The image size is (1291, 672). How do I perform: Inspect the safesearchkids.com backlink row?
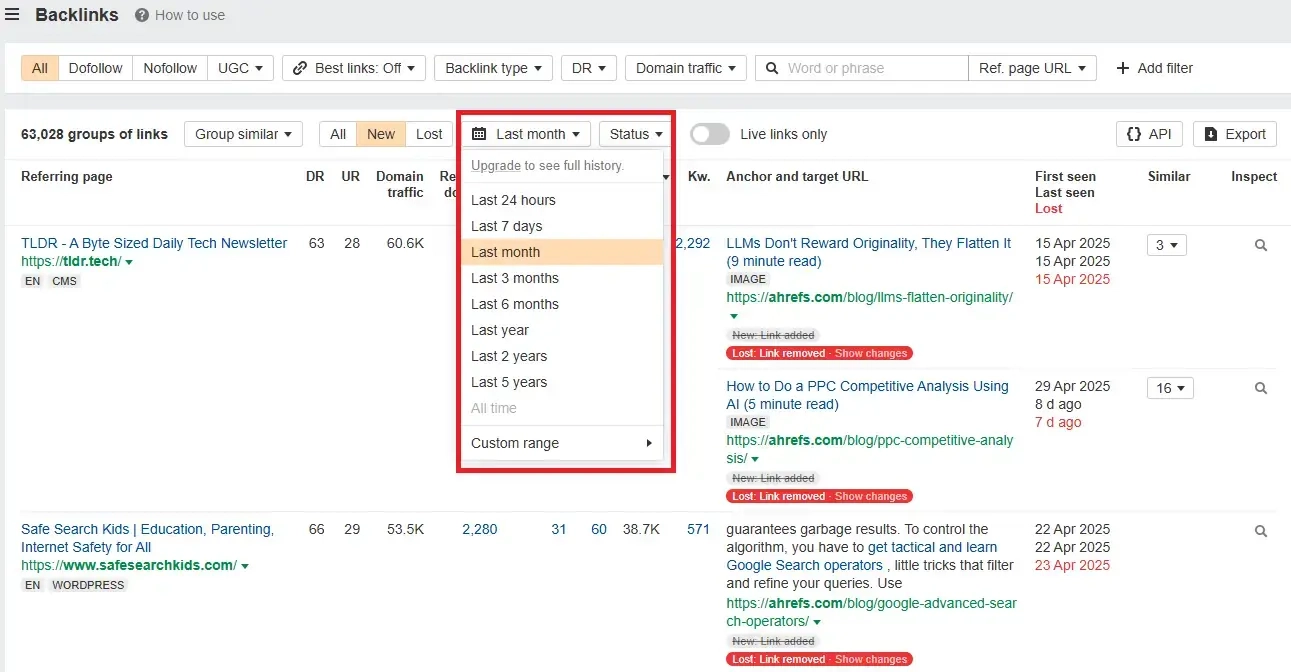point(1260,531)
